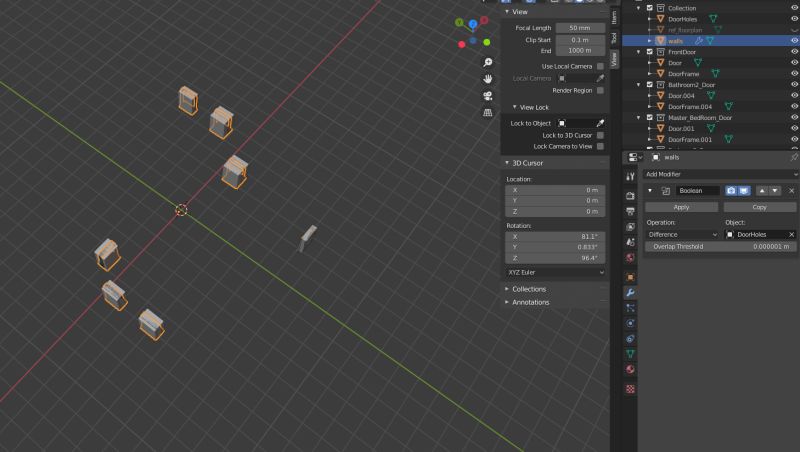Open the Output properties tab

(x=630, y=211)
